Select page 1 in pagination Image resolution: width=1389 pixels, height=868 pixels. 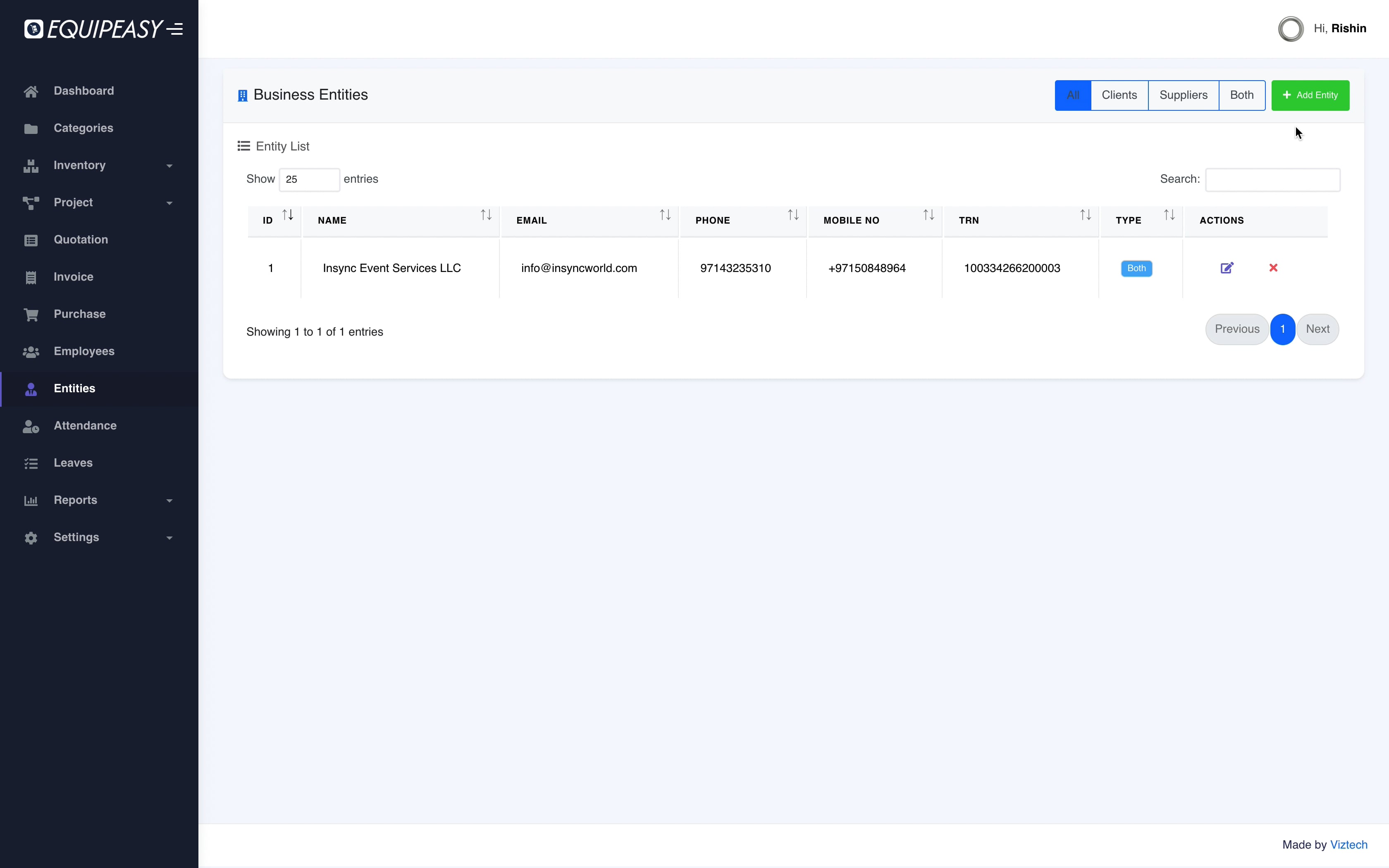click(x=1282, y=329)
